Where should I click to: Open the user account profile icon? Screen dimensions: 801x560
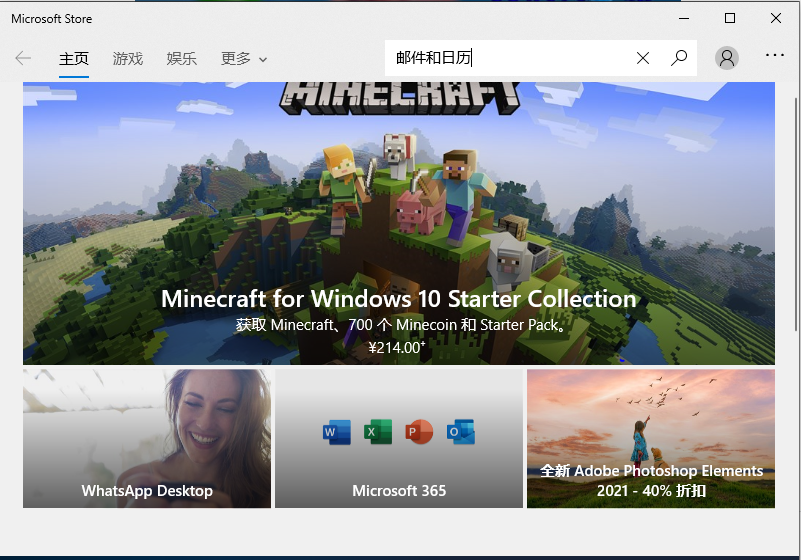[727, 58]
